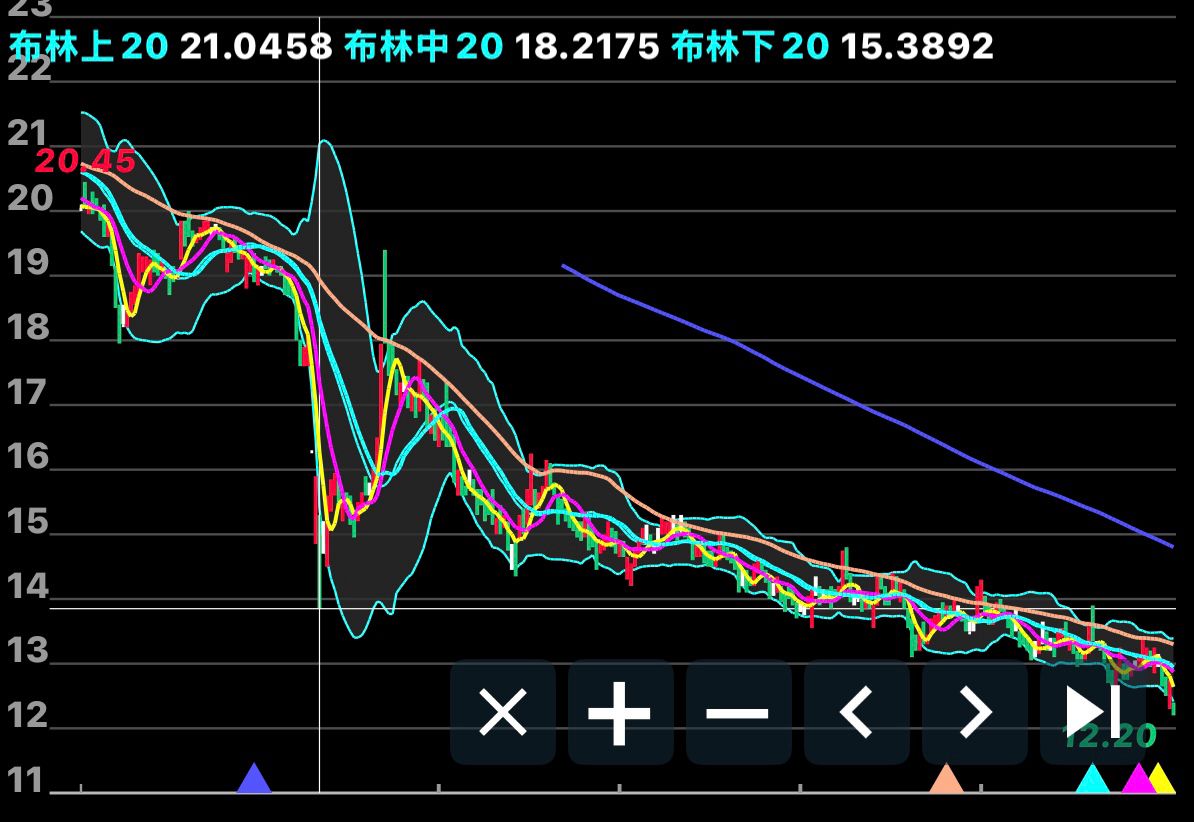Click the upper Bollinger value 21.0458
This screenshot has width=1194, height=822.
256,46
